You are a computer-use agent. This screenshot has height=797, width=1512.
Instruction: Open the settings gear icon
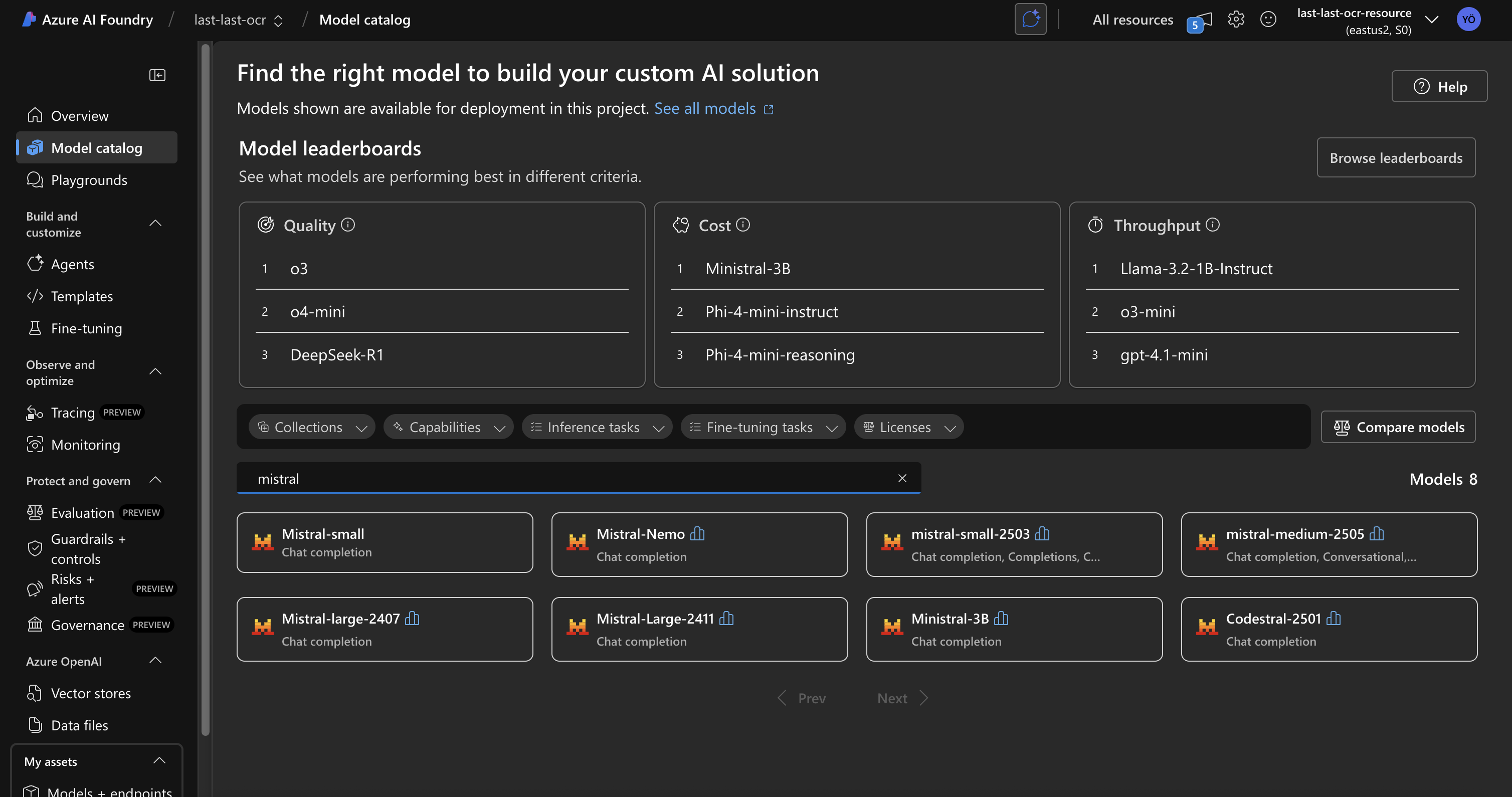click(1236, 20)
